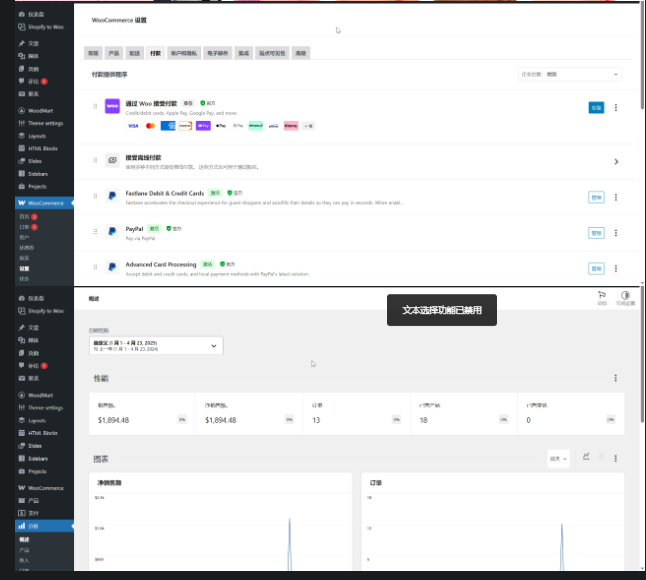The image size is (646, 580).
Task: Open 订单 orders submenu with badge
Action: [x=28, y=227]
